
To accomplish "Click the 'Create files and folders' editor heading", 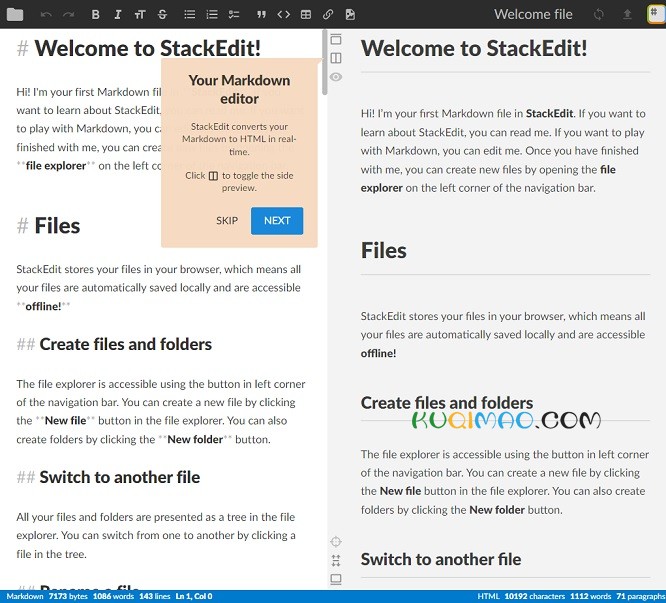I will click(114, 344).
